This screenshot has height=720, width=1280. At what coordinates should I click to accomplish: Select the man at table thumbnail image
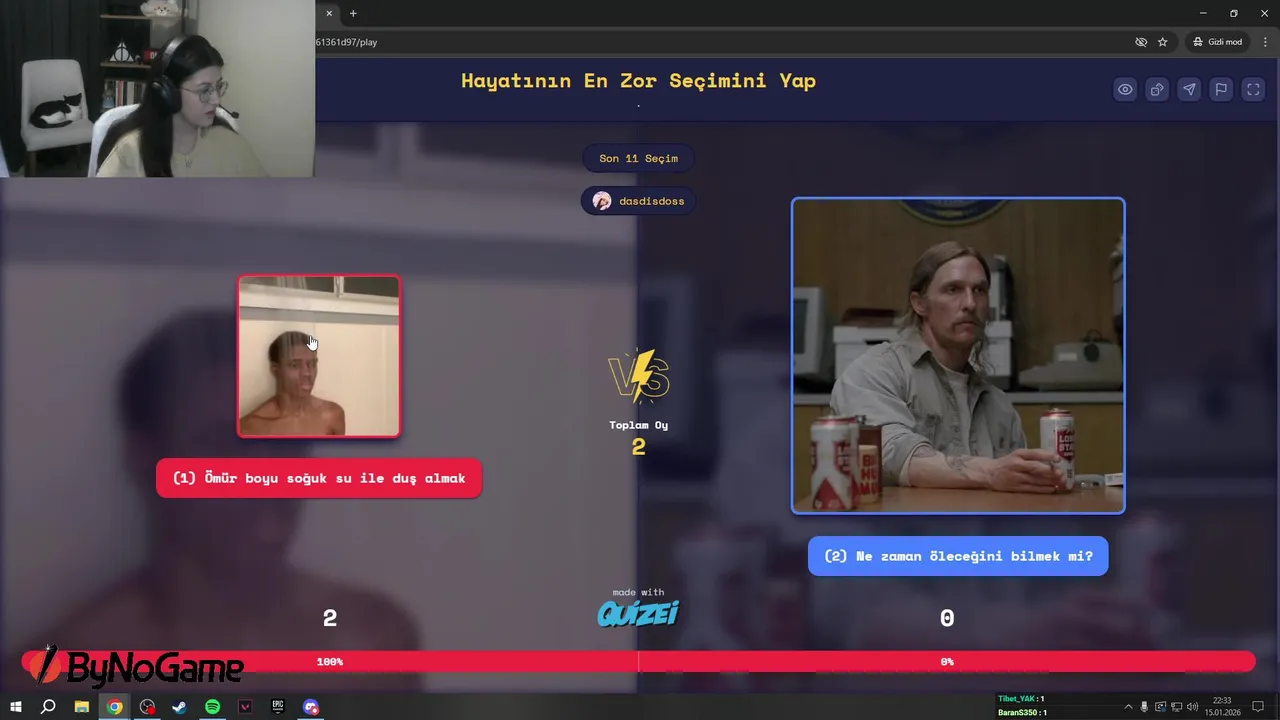(x=958, y=356)
